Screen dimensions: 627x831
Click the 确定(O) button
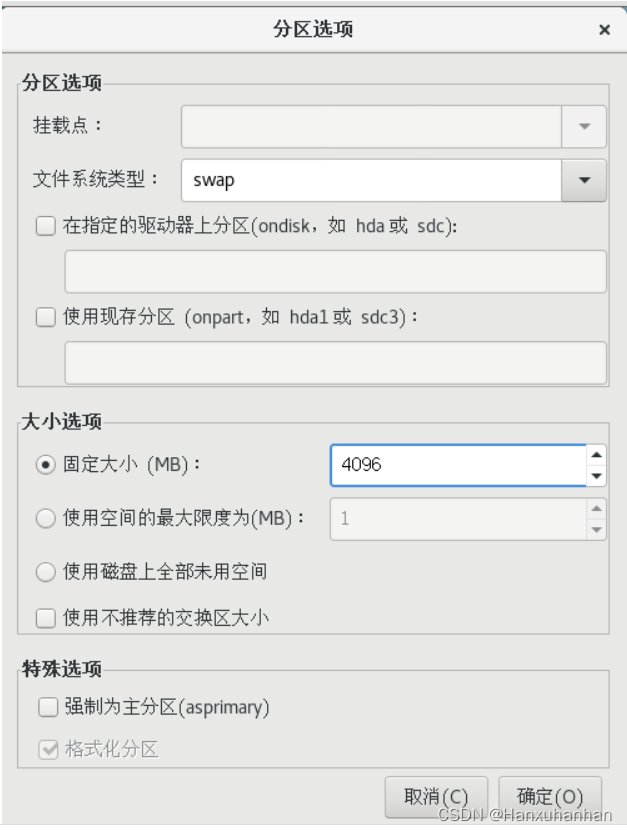(549, 795)
